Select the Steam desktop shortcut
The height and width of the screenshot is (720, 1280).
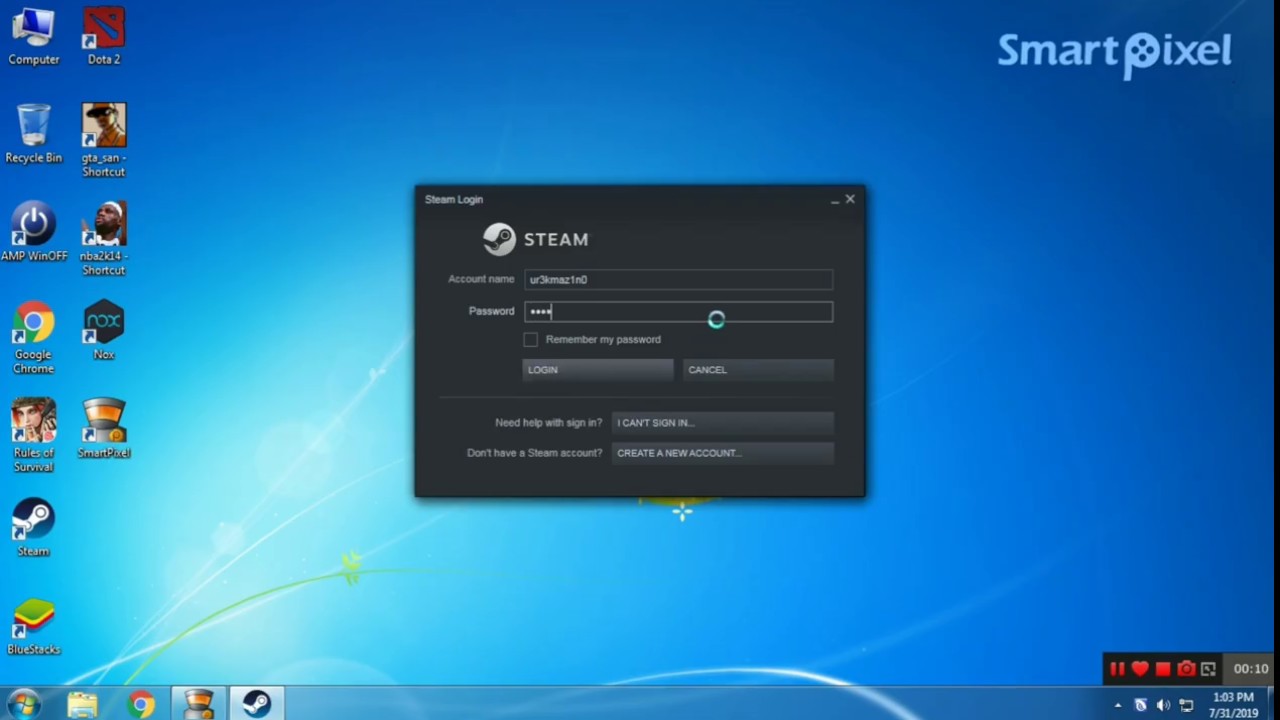(x=33, y=527)
